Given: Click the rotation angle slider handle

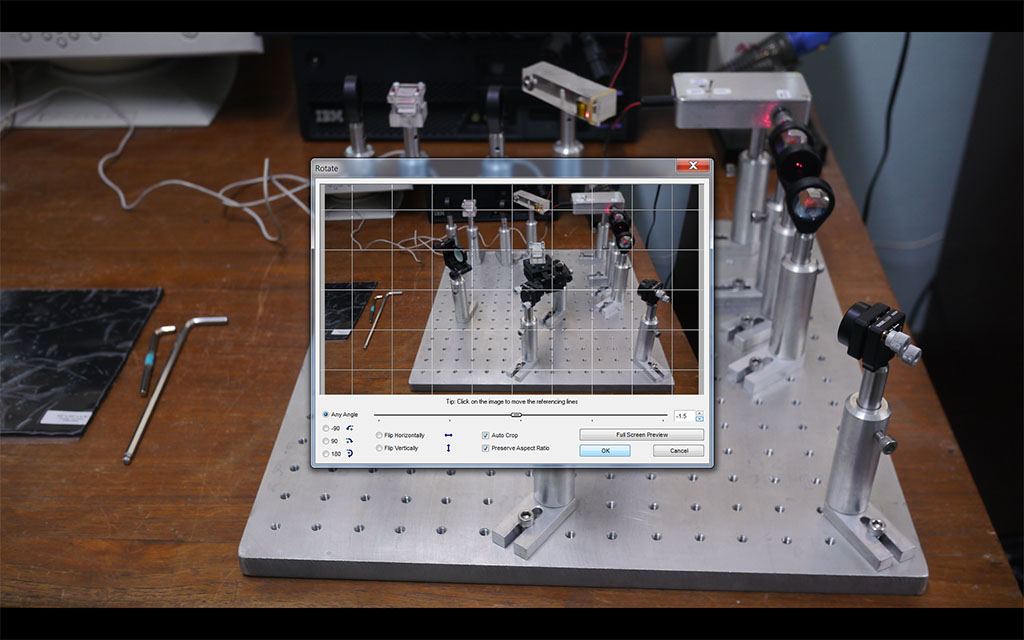Looking at the screenshot, I should pyautogui.click(x=516, y=414).
